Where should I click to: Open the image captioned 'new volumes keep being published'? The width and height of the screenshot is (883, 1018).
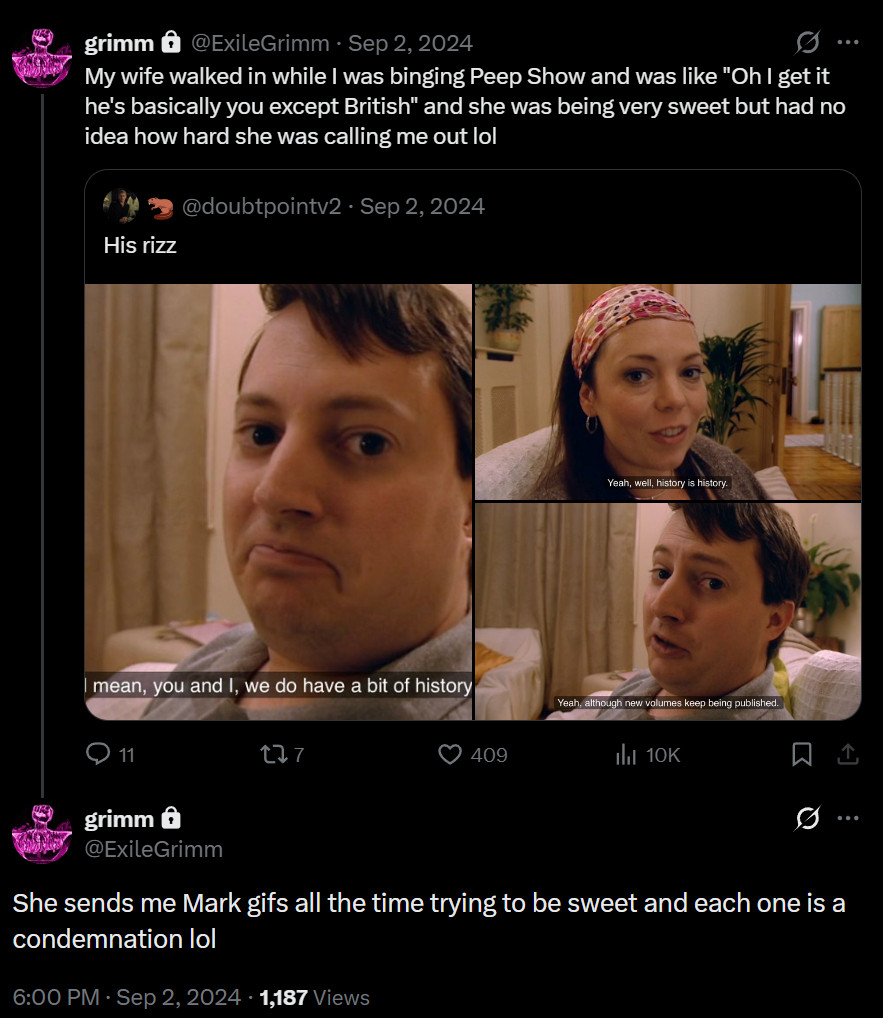pos(668,610)
